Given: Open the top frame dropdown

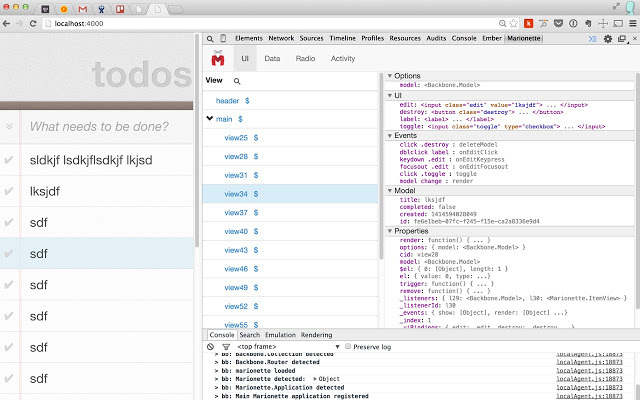Looking at the screenshot, I should (x=288, y=347).
